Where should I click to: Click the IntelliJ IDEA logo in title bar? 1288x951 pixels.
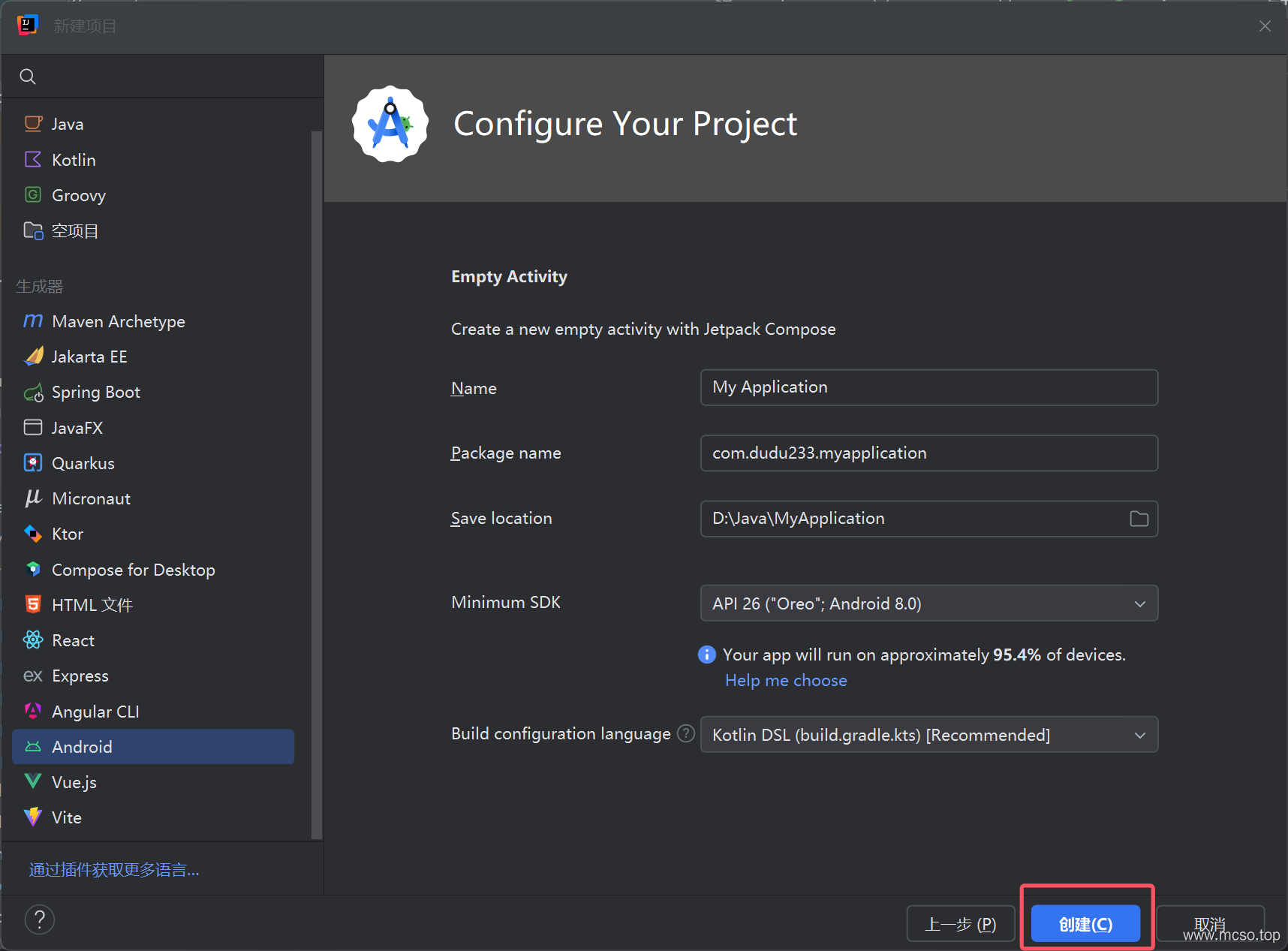(28, 26)
